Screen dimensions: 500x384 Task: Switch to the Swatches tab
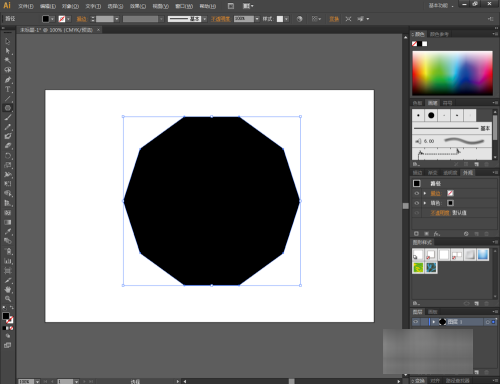coord(417,103)
